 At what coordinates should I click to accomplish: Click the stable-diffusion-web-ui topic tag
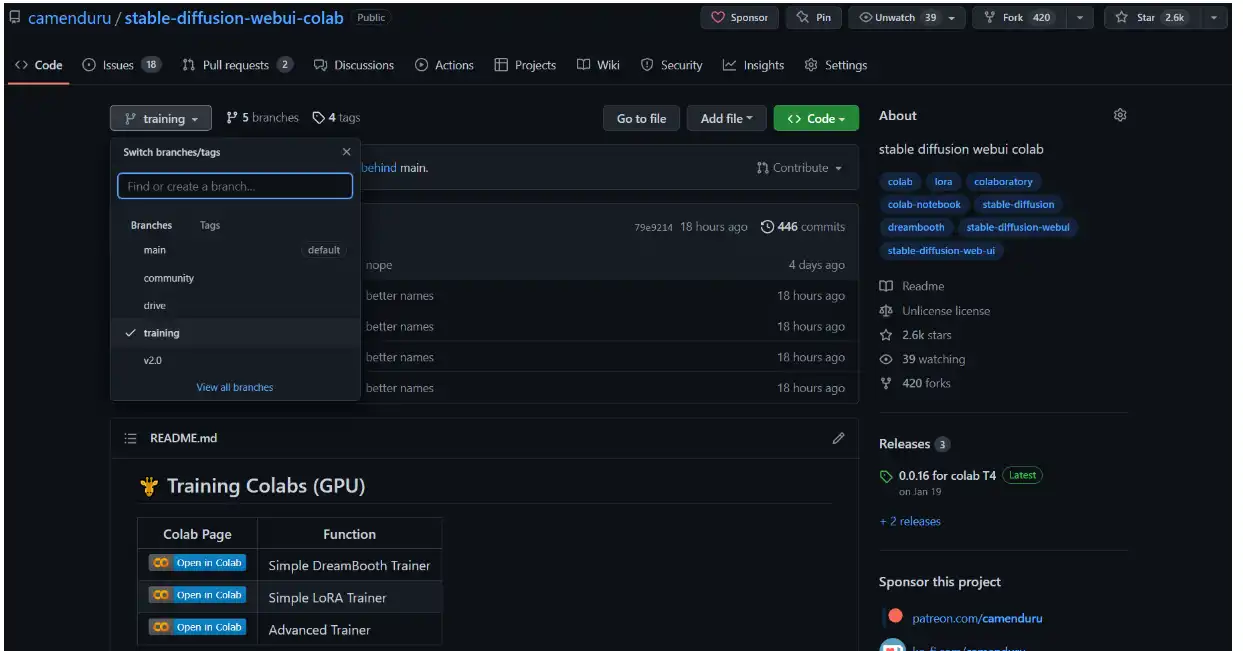[x=941, y=251]
